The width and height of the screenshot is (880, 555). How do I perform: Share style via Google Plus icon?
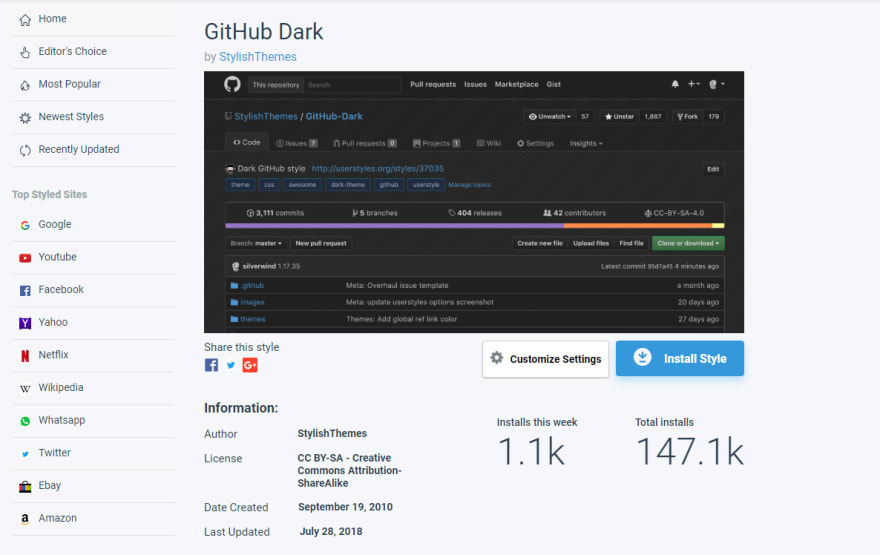250,365
